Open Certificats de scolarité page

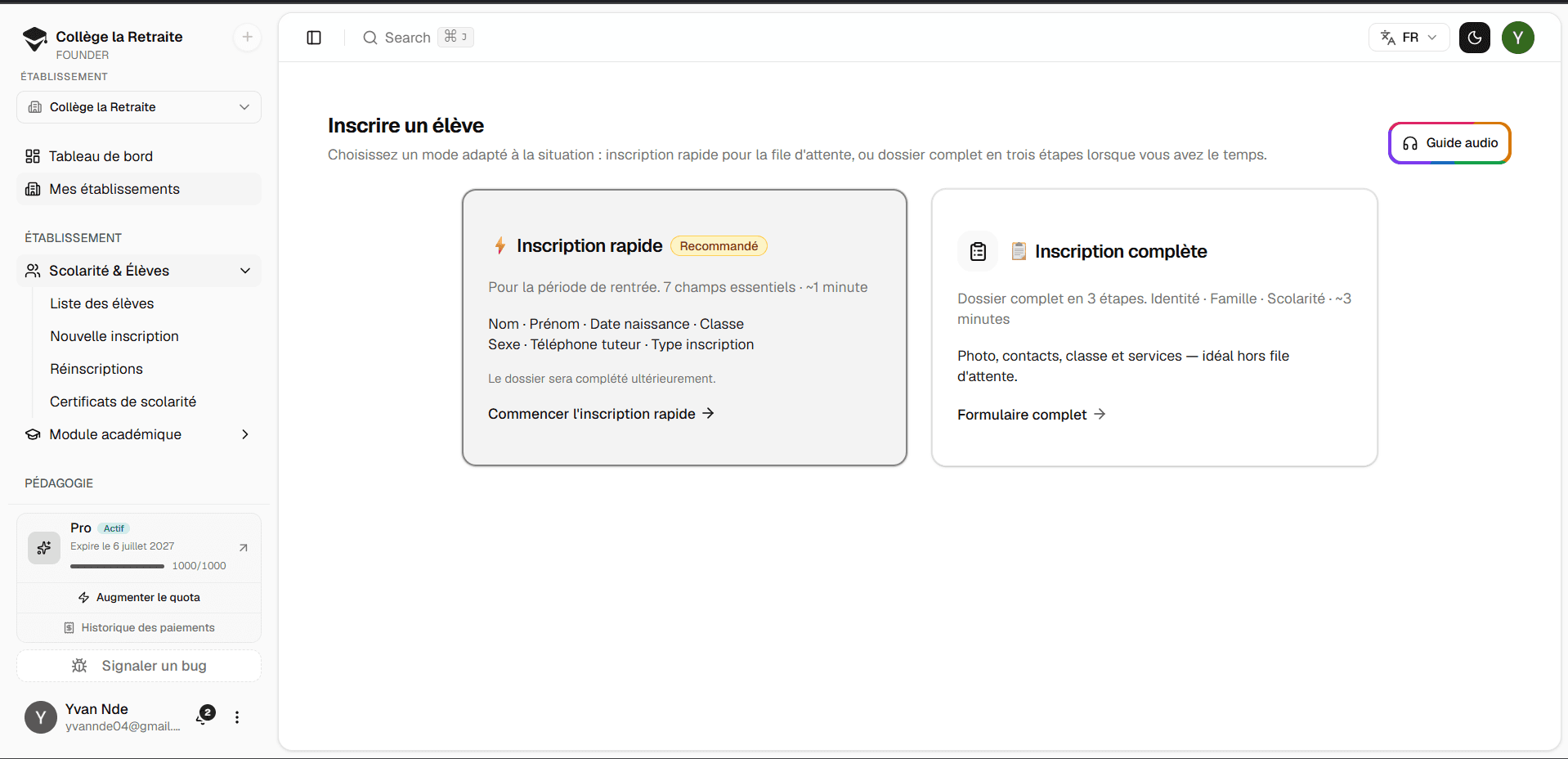pyautogui.click(x=123, y=402)
